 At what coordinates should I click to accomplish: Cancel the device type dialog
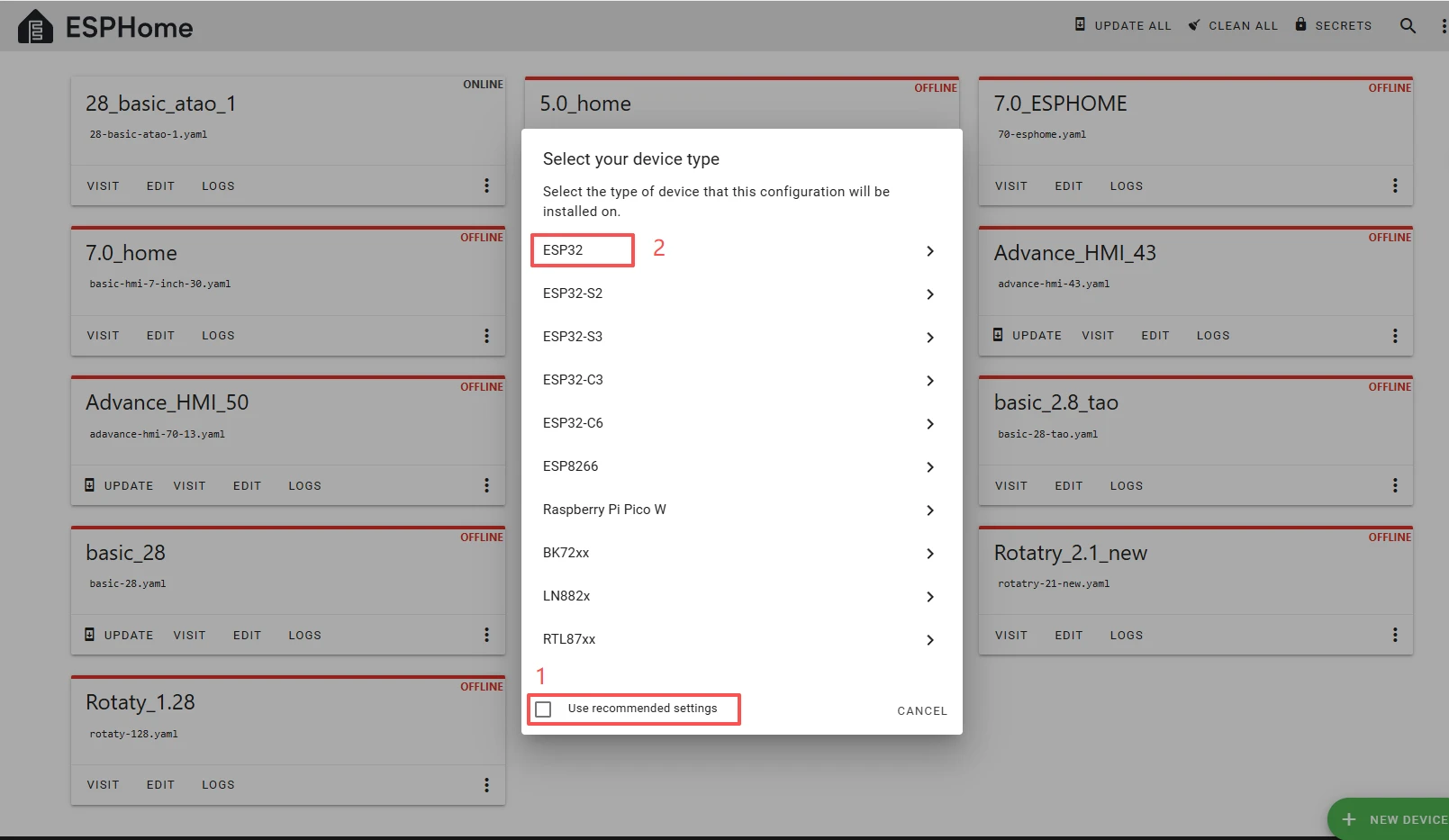(x=921, y=711)
